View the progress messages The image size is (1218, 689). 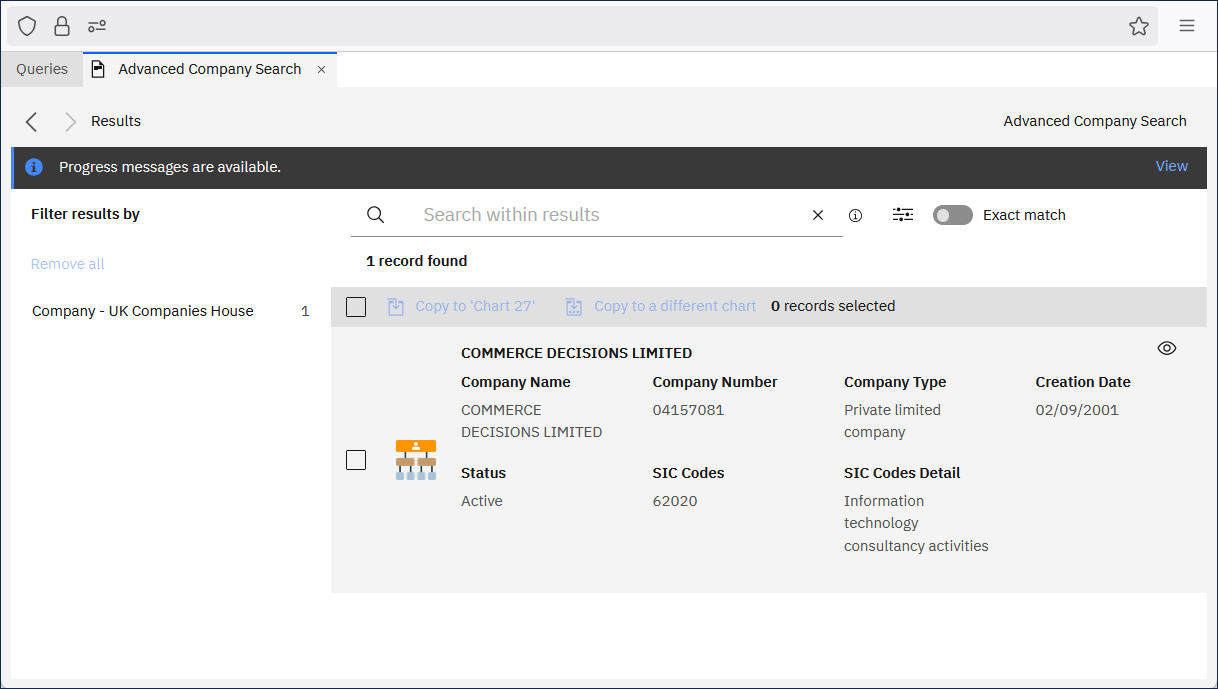click(x=1172, y=166)
